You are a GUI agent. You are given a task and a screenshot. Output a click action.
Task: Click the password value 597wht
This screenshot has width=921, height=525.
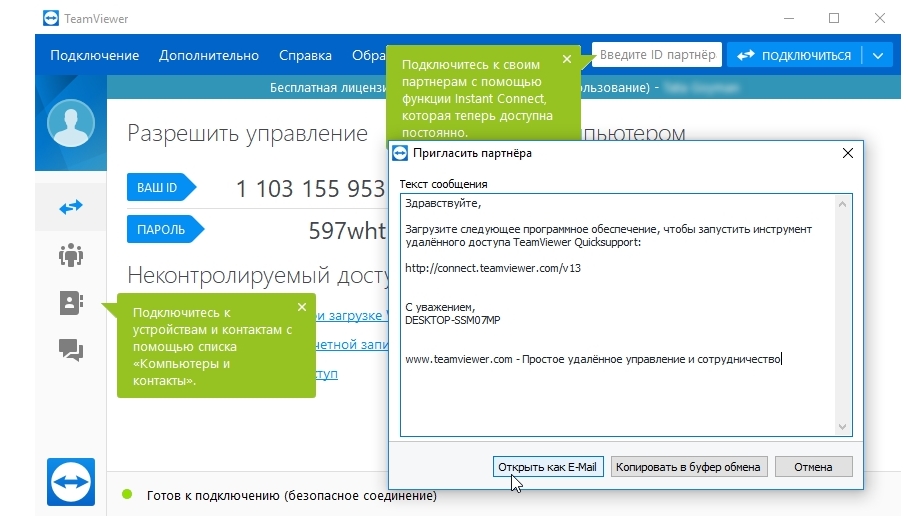point(347,231)
